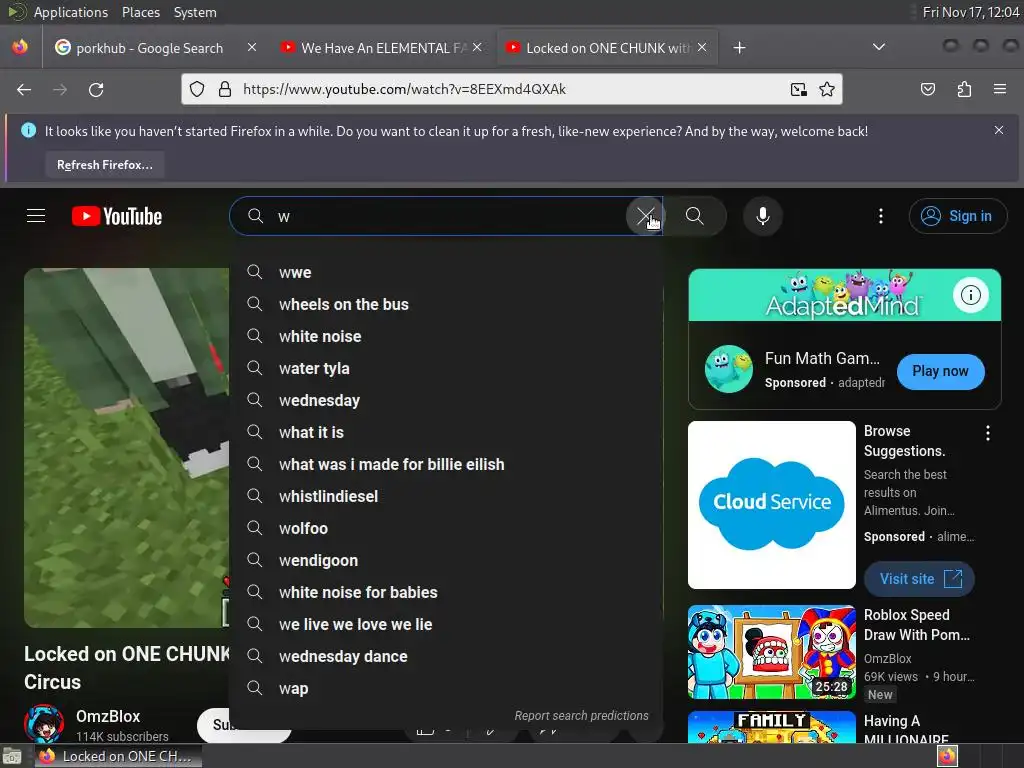
Task: Click the Refresh Firefox… button
Action: point(105,165)
